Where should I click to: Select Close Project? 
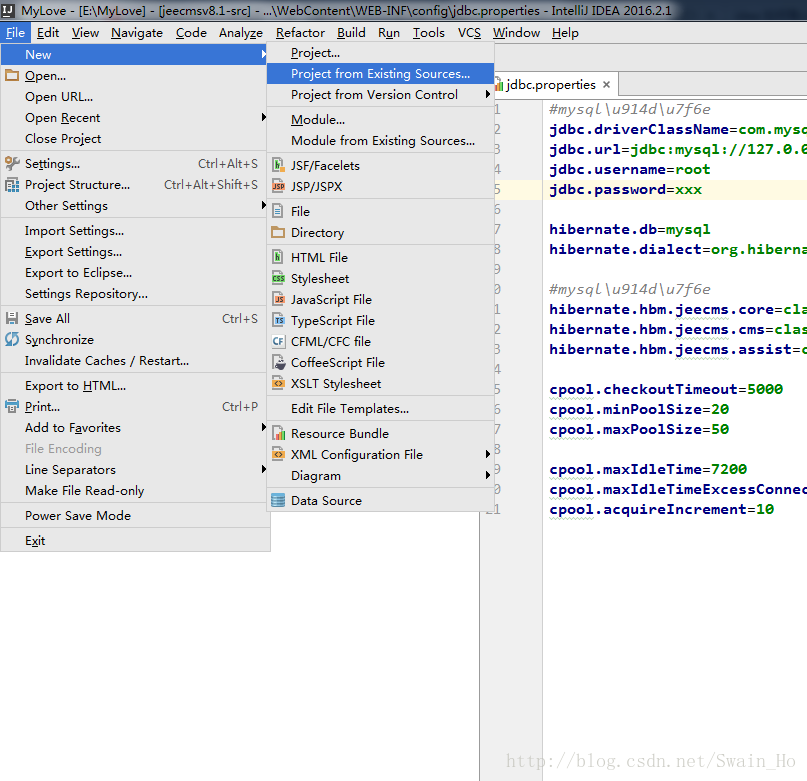click(x=134, y=138)
